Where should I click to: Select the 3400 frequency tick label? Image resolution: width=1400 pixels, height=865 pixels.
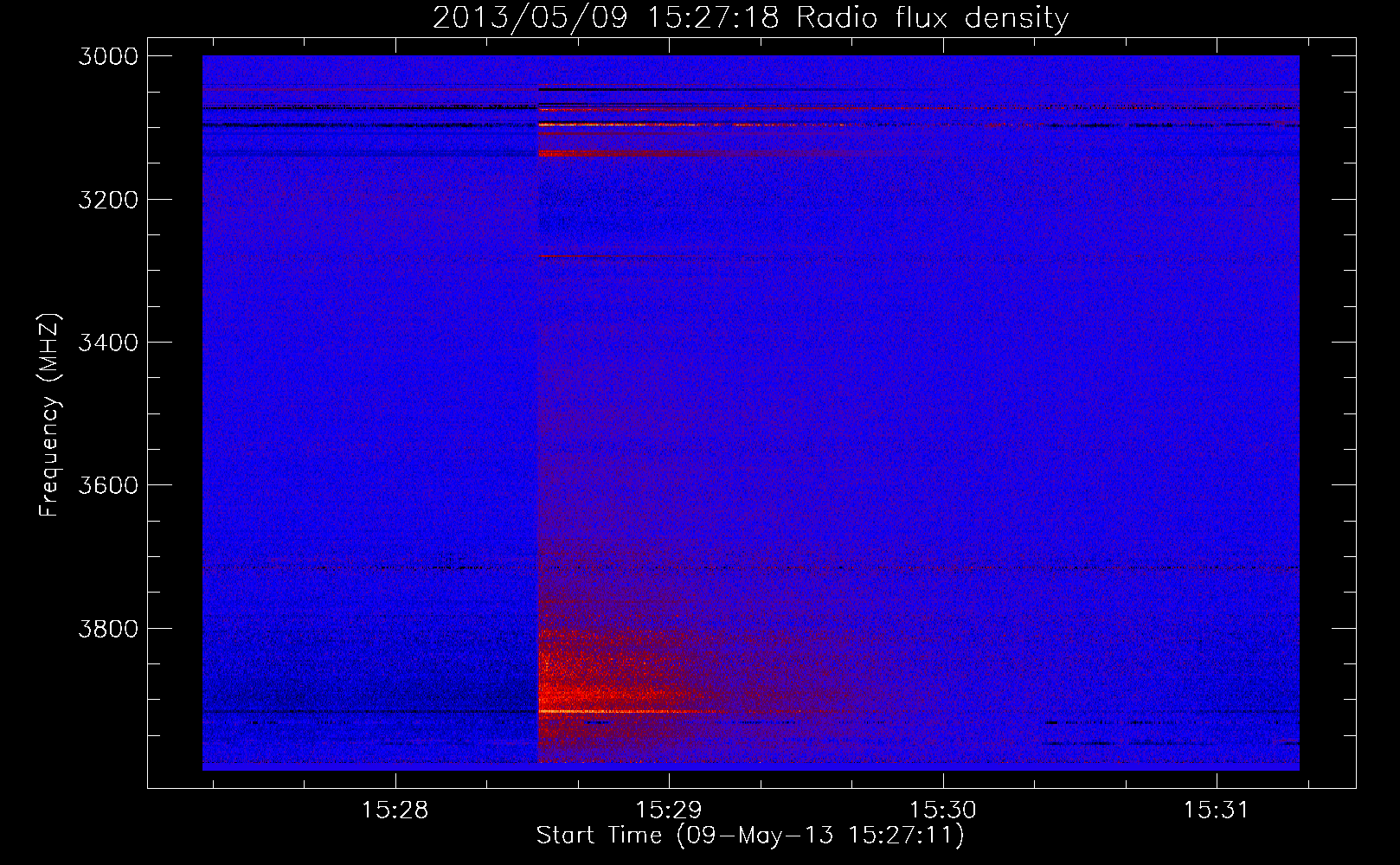tap(108, 343)
